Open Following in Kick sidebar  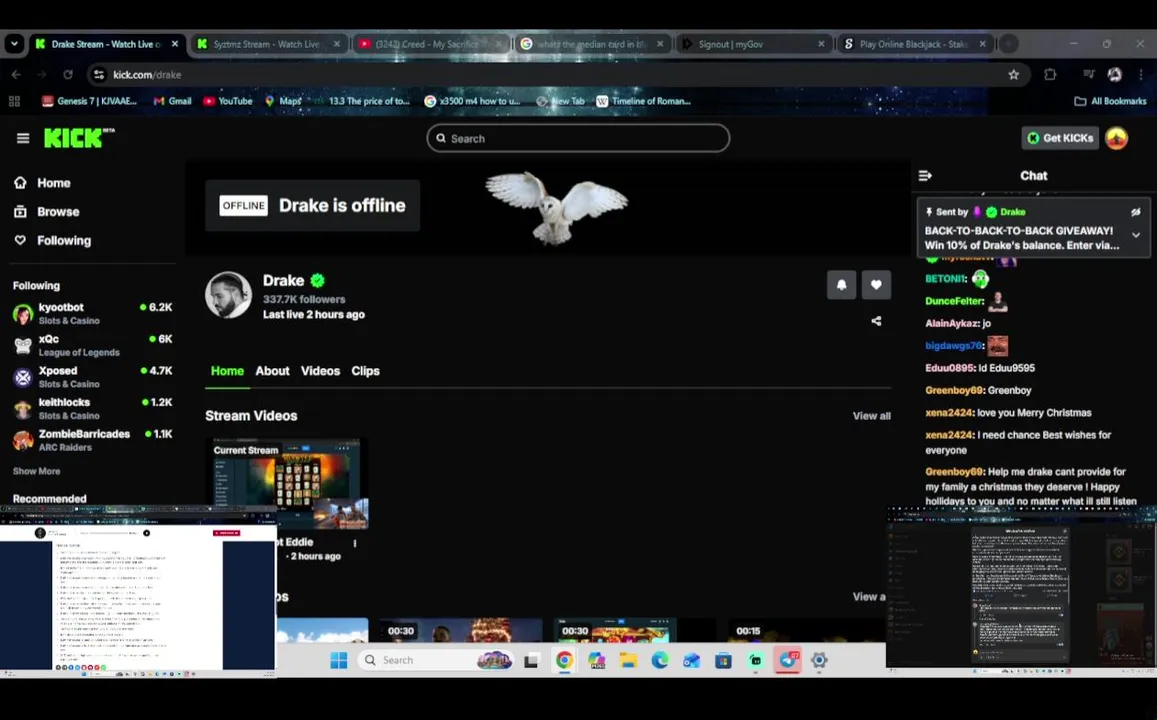[63, 240]
